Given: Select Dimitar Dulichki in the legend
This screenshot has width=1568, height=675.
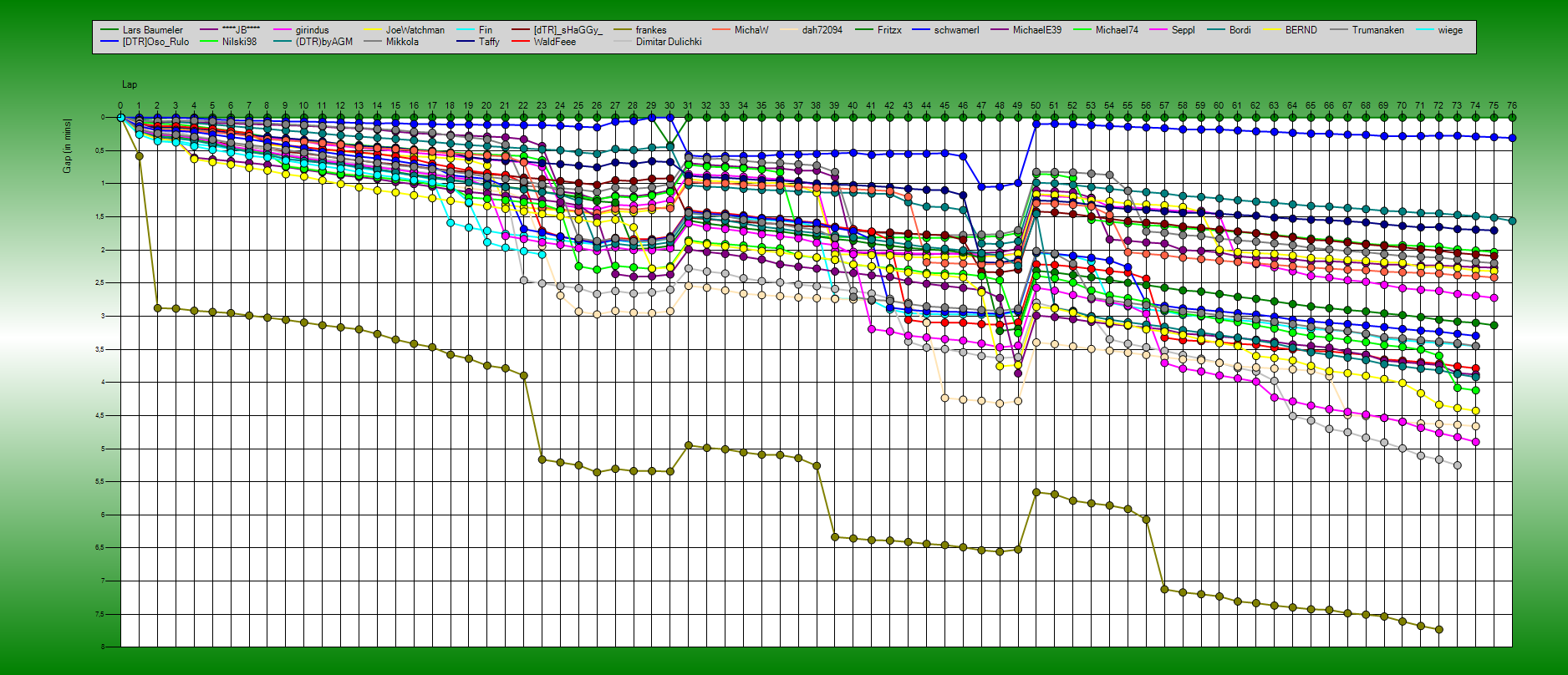Looking at the screenshot, I should click(x=668, y=42).
